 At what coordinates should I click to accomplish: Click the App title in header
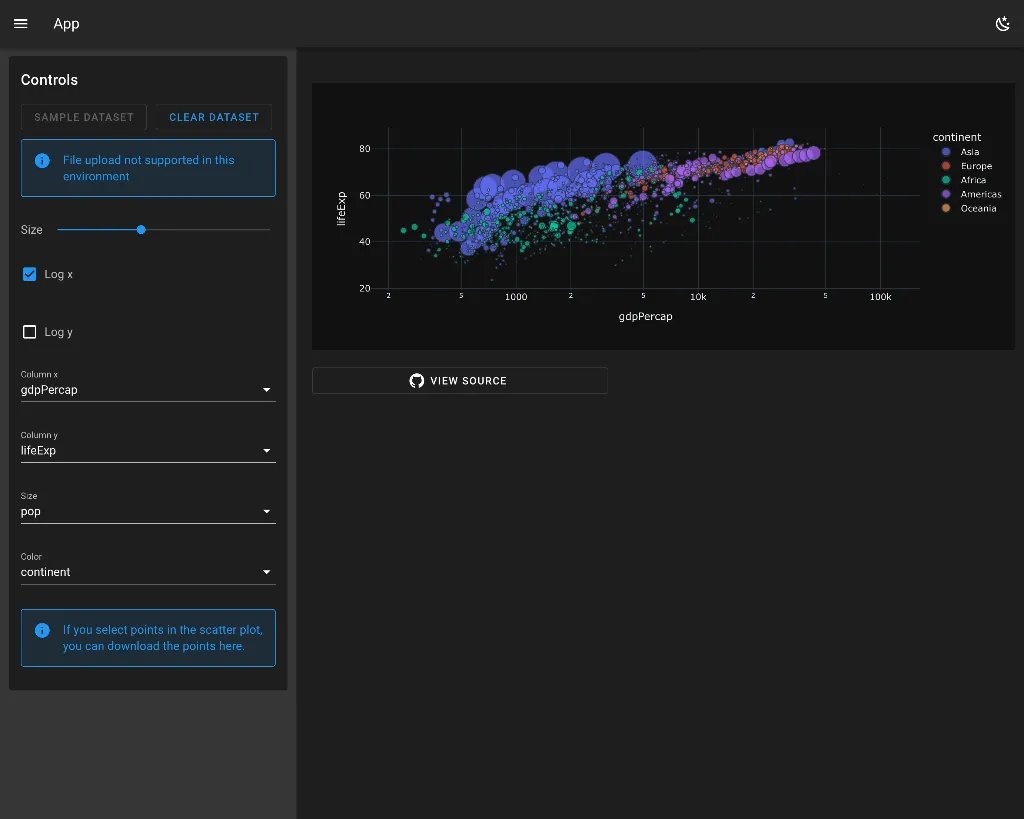tap(66, 24)
